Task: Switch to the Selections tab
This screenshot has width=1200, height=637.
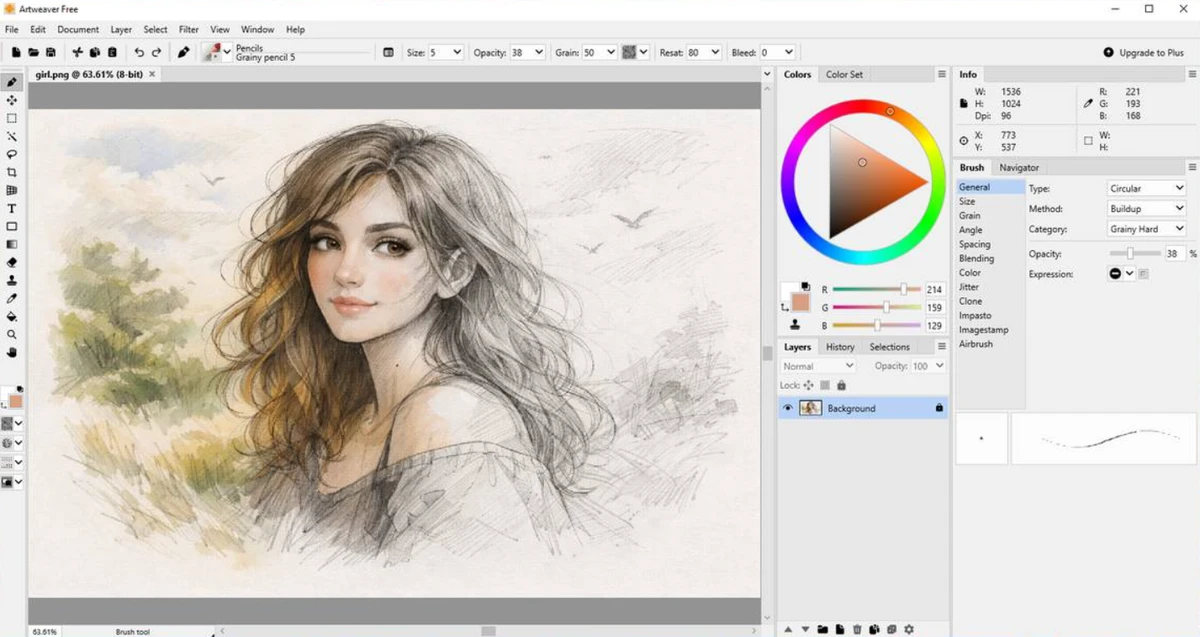Action: point(890,347)
